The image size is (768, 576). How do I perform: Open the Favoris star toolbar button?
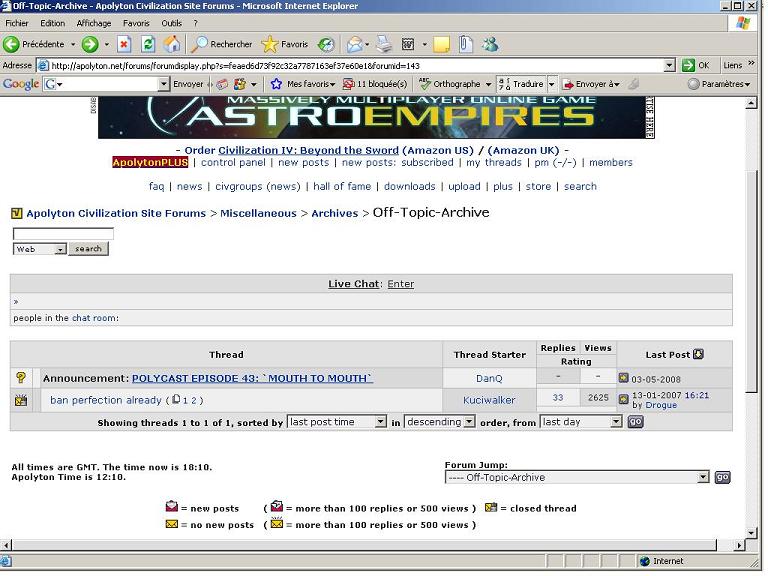(x=285, y=44)
